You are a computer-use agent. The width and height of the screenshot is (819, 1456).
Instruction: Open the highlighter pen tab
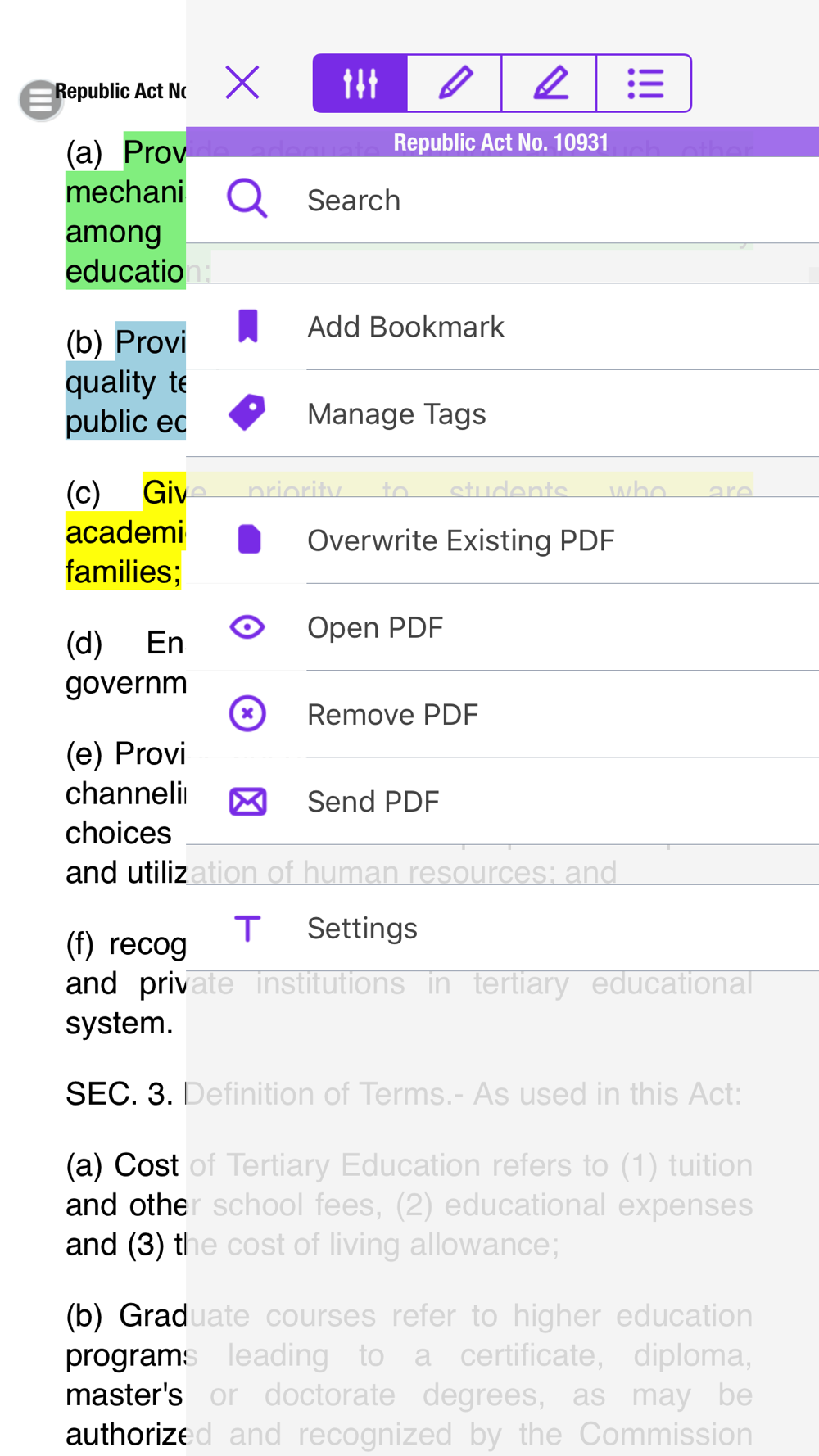point(550,83)
